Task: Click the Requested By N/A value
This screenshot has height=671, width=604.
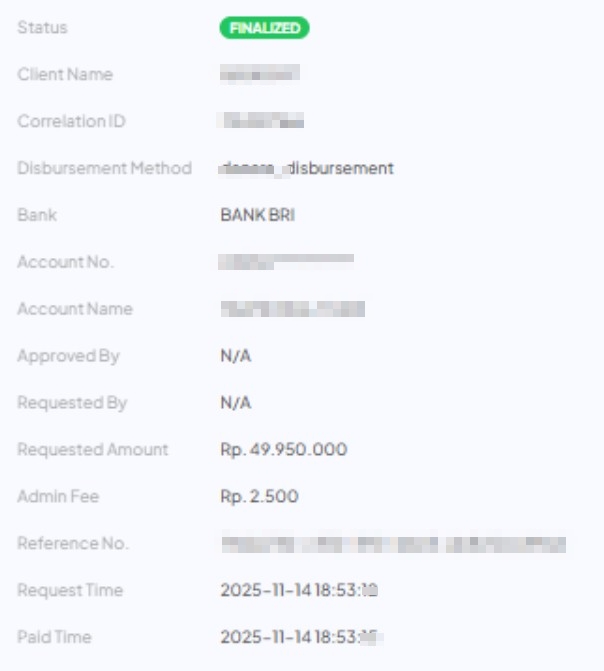Action: (236, 403)
